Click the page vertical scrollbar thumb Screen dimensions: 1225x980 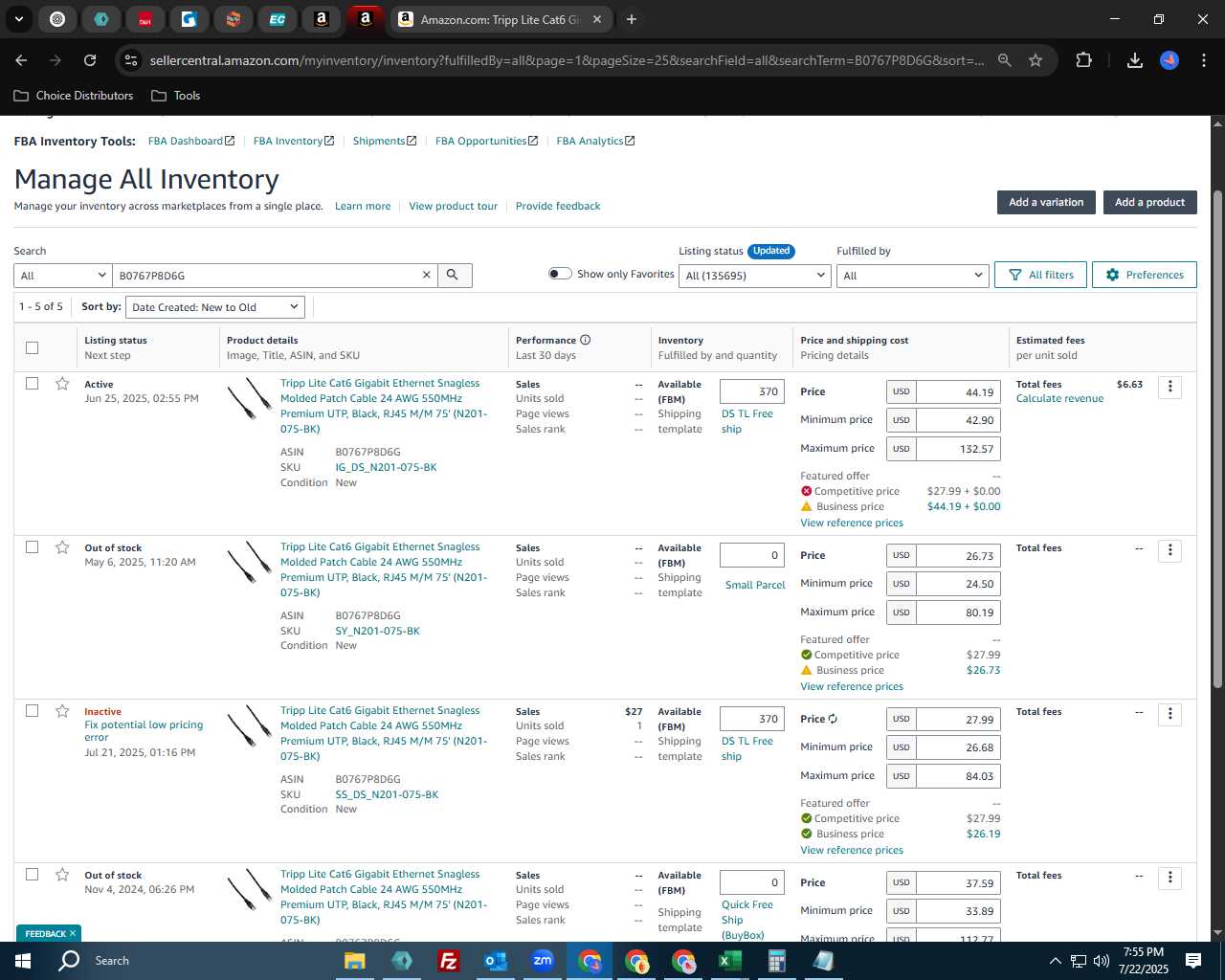click(x=1217, y=438)
